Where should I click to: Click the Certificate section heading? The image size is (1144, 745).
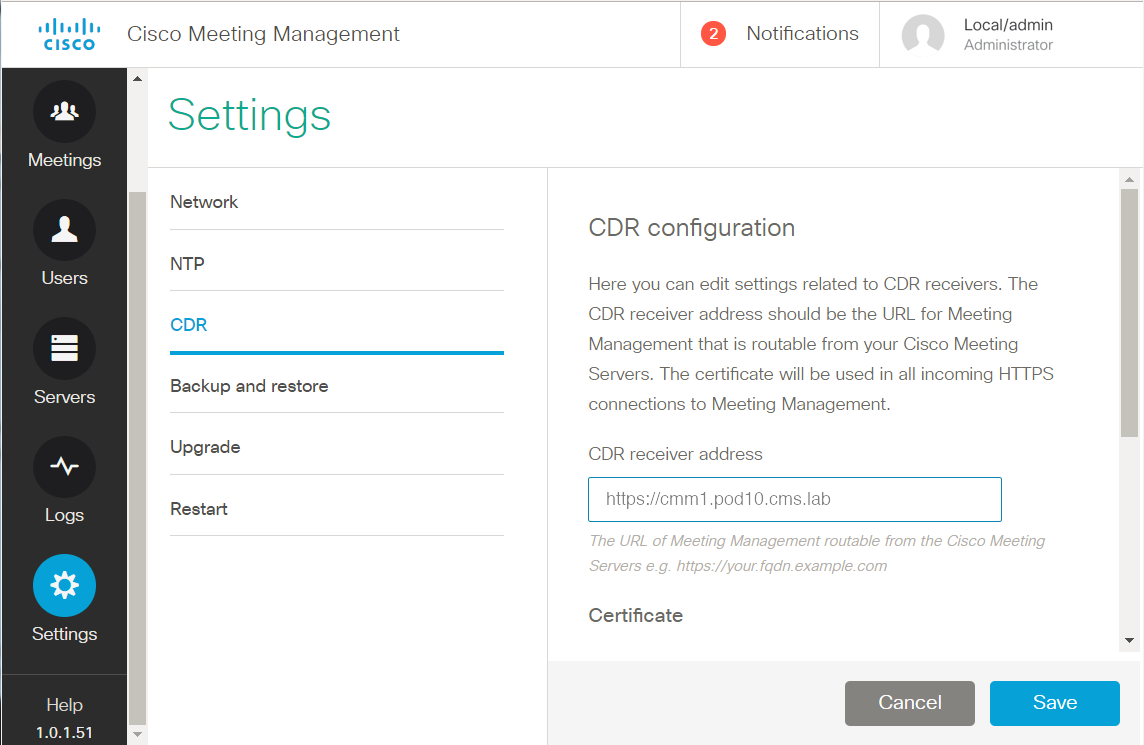click(x=635, y=616)
